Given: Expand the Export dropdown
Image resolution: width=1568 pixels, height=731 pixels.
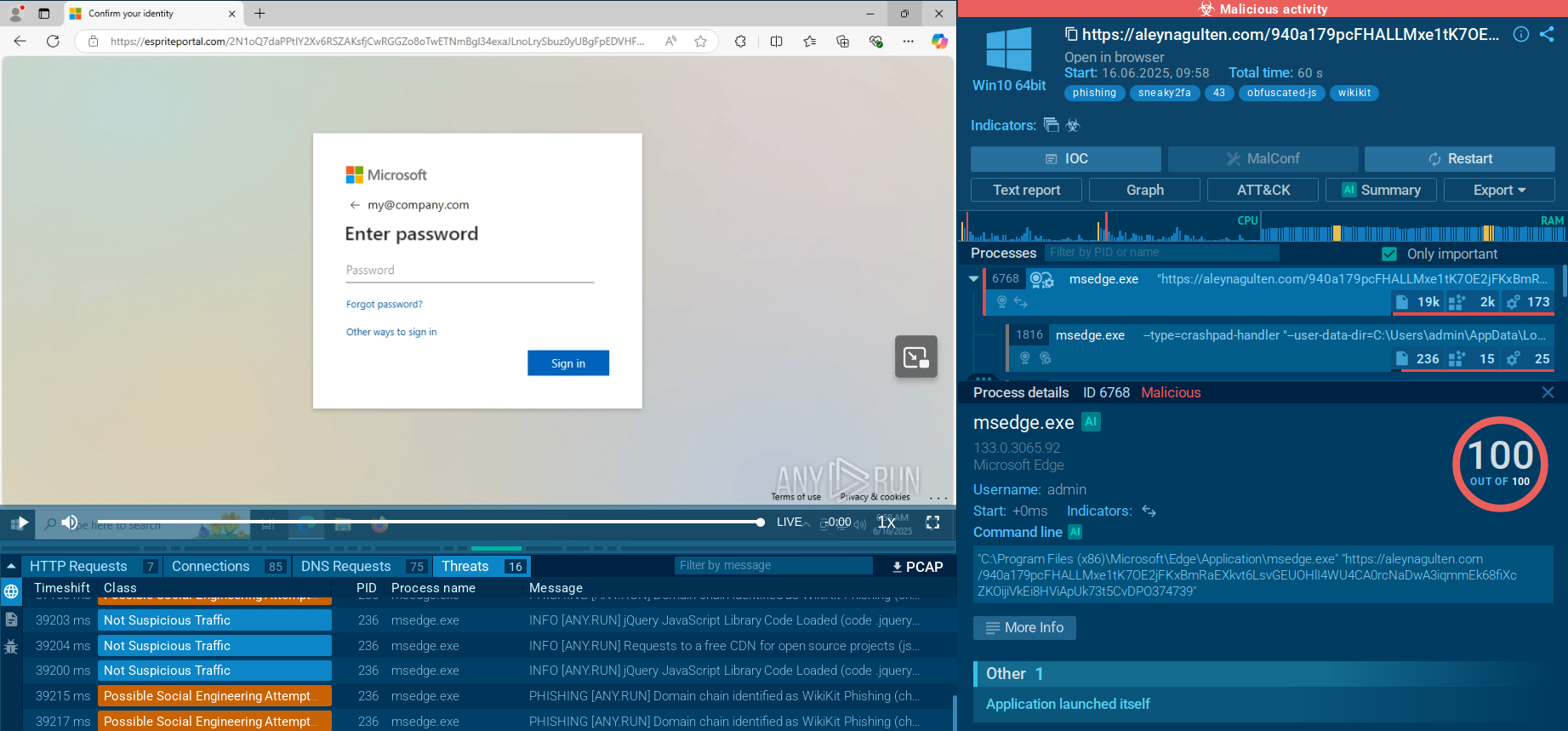Looking at the screenshot, I should (1499, 190).
